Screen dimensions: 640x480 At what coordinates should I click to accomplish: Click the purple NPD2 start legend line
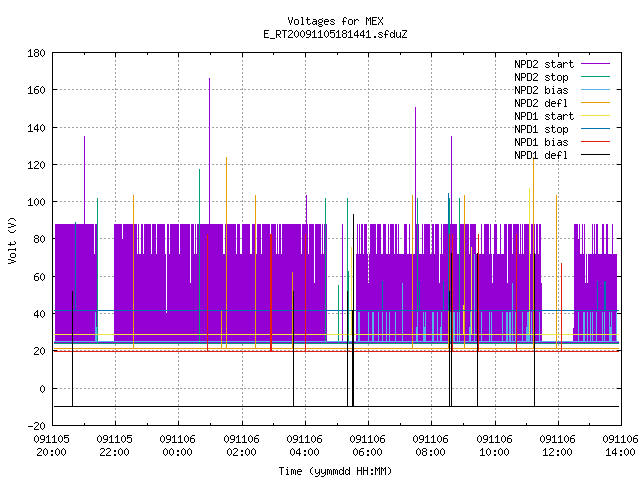pyautogui.click(x=596, y=64)
